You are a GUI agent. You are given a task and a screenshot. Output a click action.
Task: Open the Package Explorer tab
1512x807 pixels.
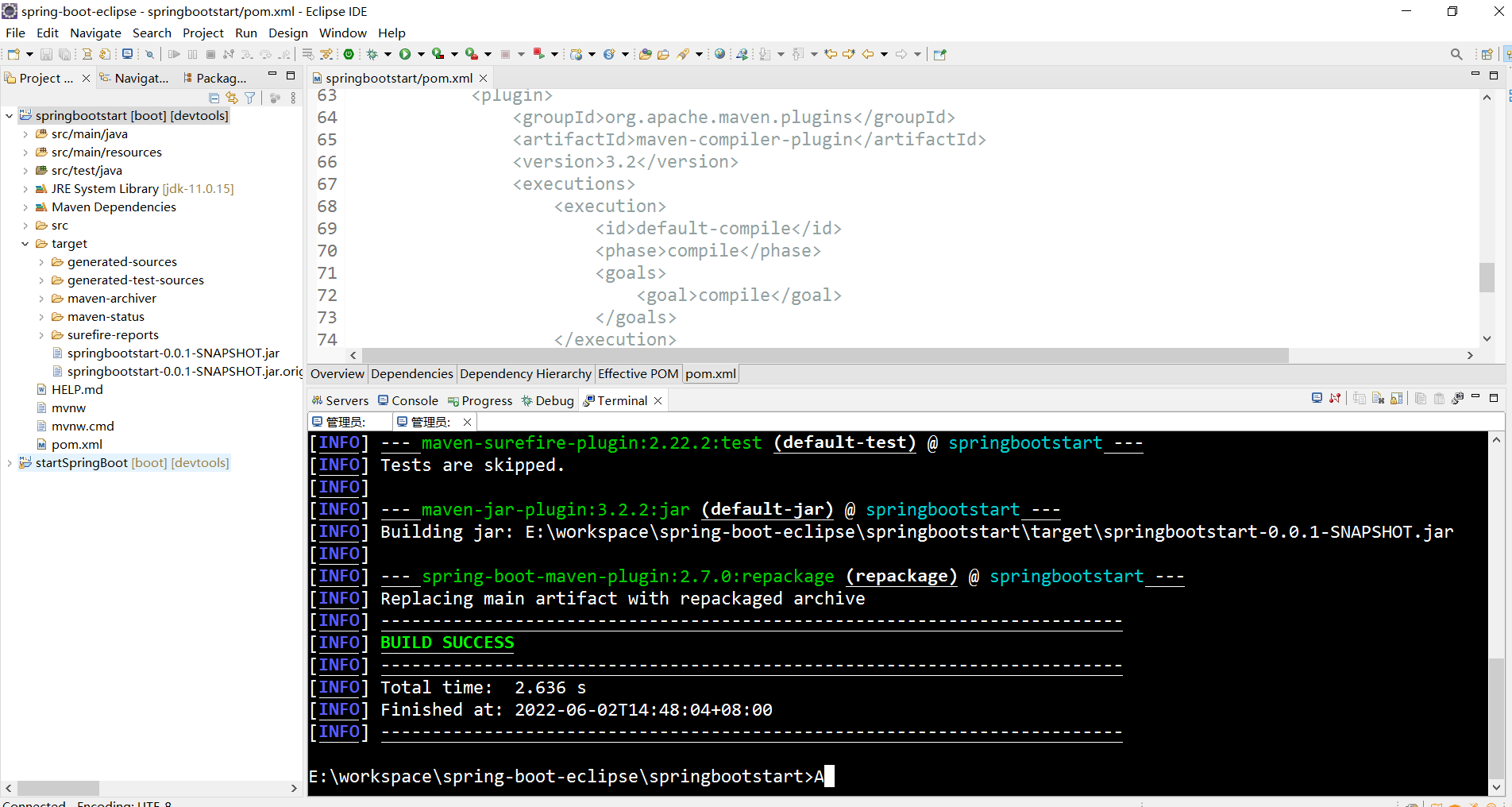(x=215, y=78)
